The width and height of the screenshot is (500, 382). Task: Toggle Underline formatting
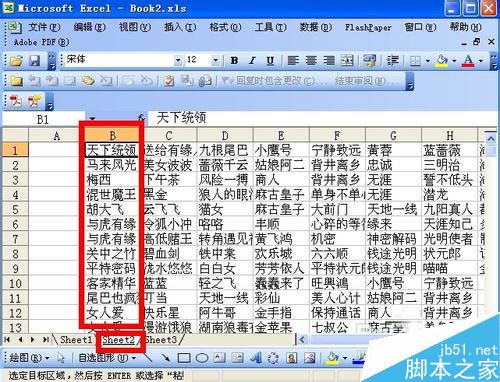[270, 61]
